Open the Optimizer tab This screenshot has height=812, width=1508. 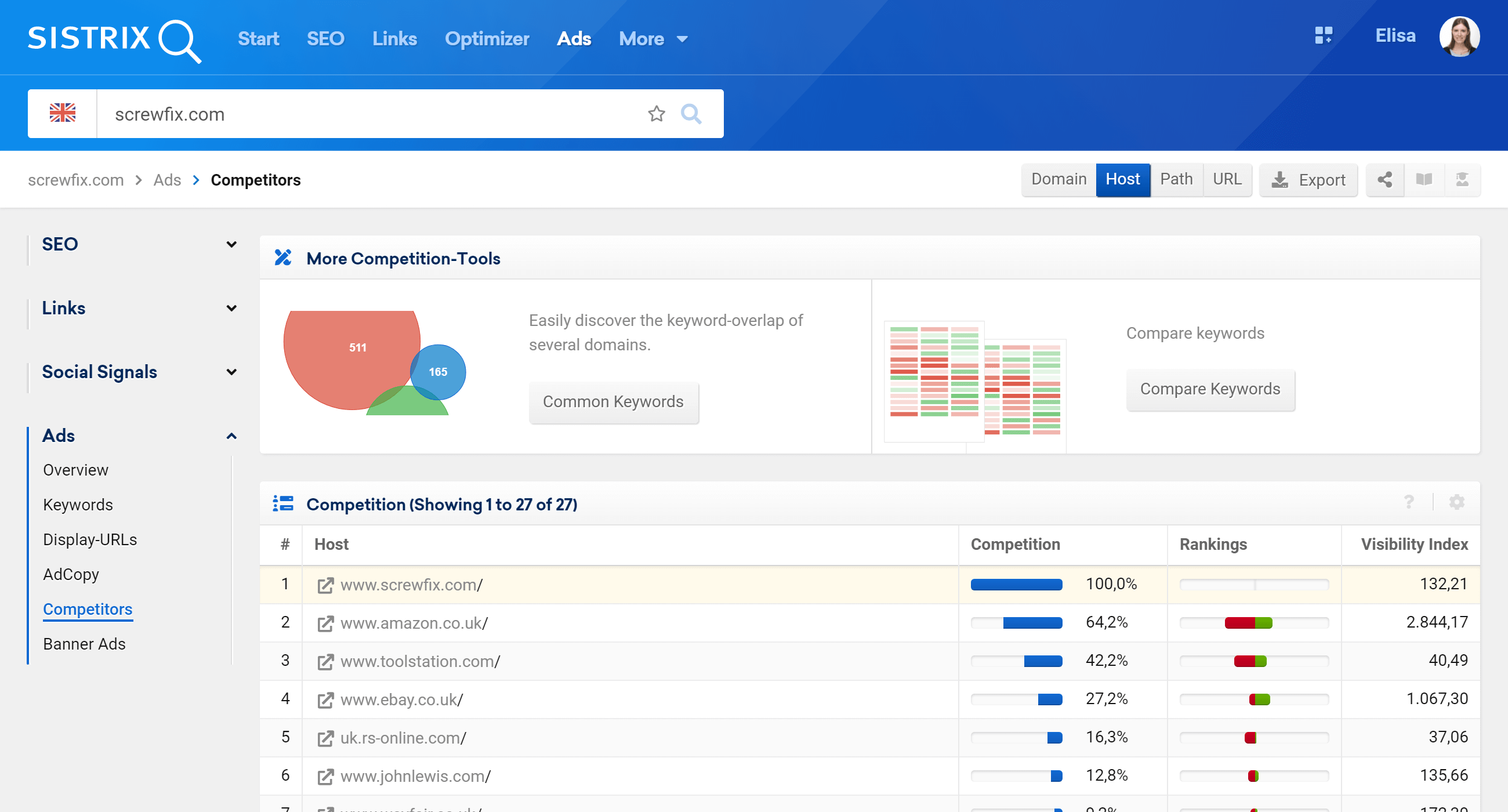487,39
